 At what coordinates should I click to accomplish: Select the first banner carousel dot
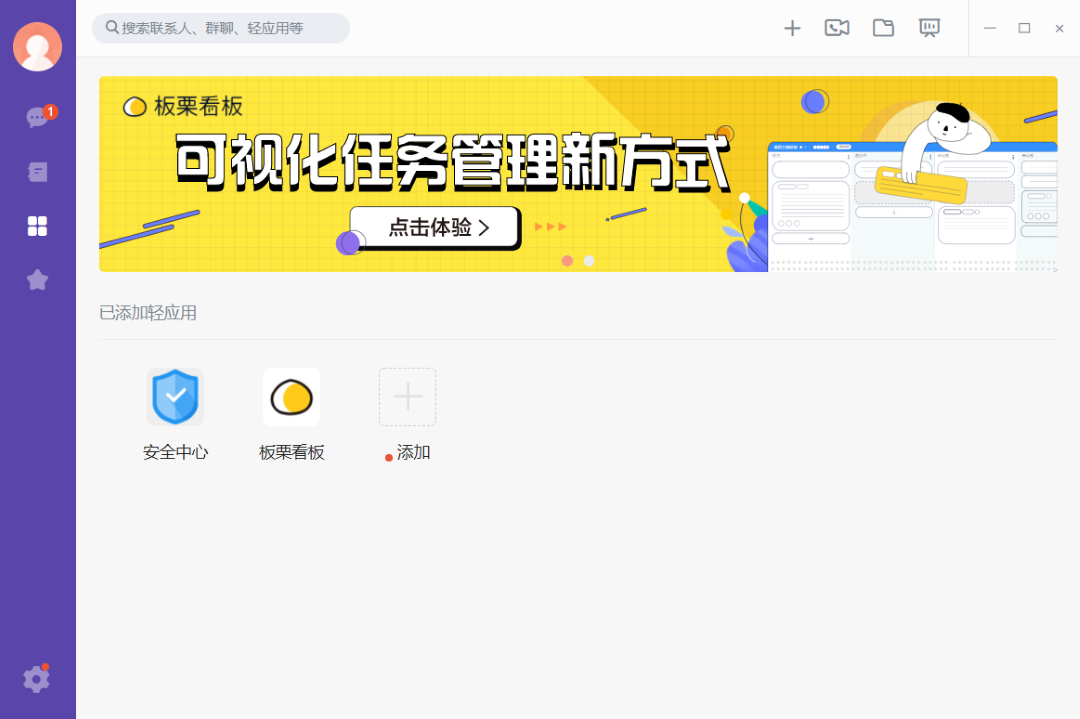coord(567,260)
